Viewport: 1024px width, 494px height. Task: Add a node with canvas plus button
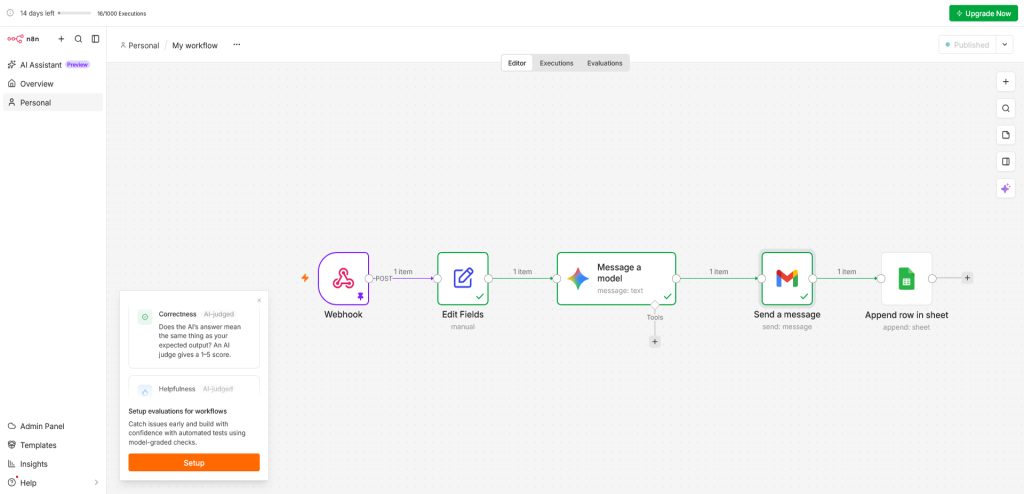(x=1006, y=82)
